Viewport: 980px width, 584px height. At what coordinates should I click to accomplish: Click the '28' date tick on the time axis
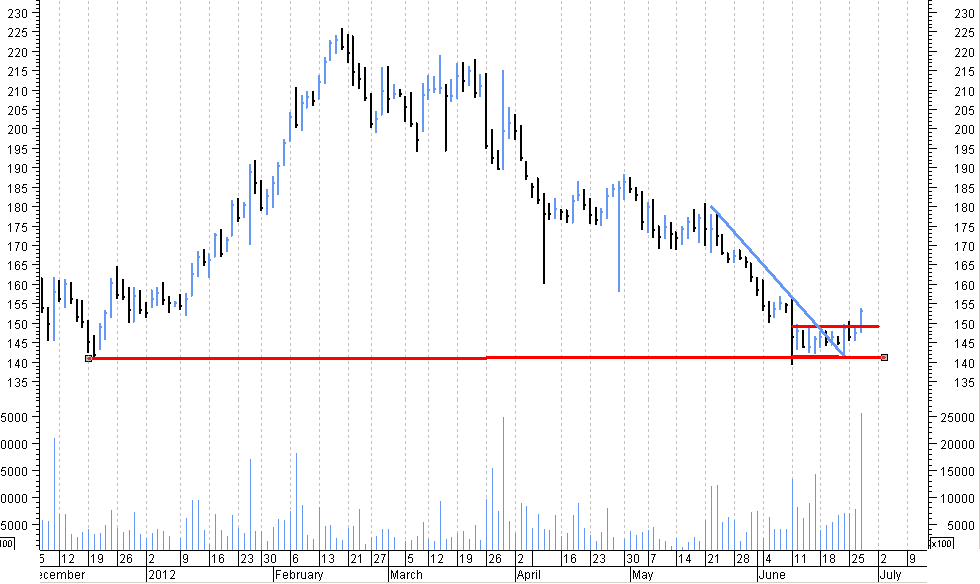(x=742, y=558)
